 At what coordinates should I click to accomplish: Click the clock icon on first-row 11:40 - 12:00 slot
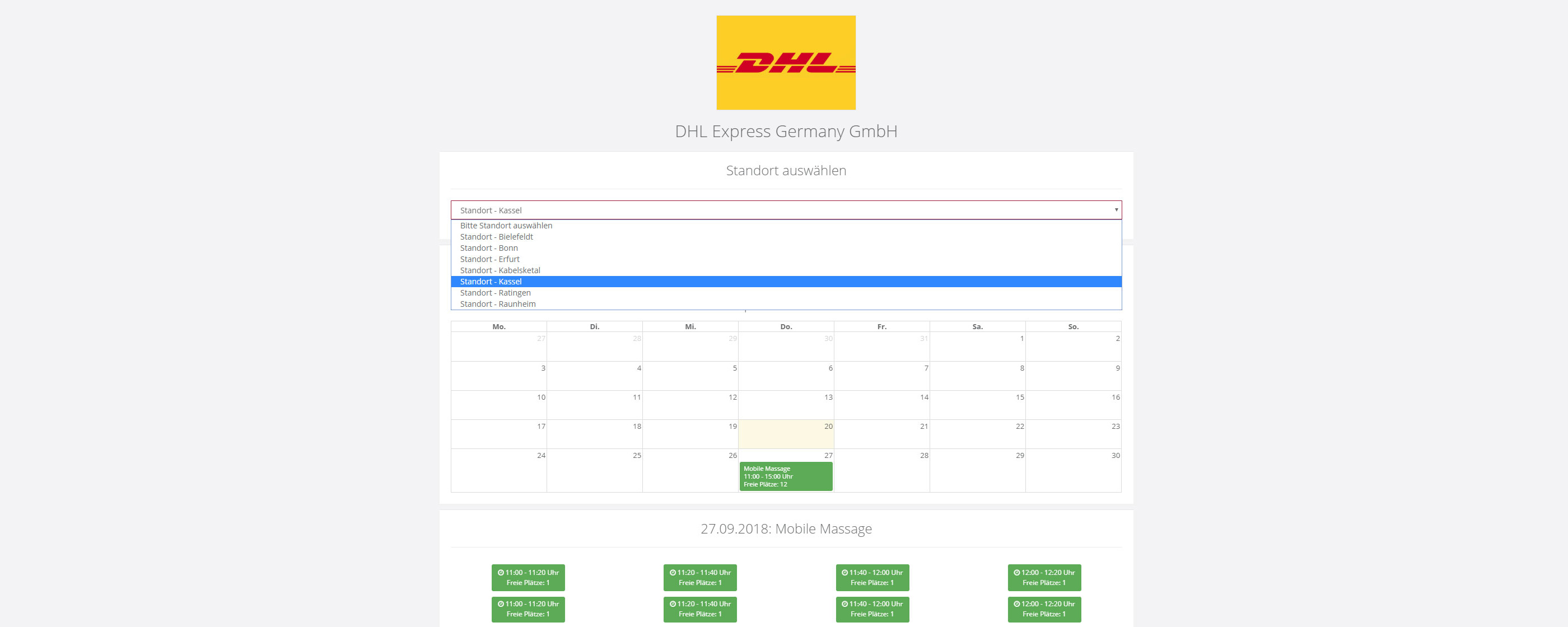[x=845, y=573]
